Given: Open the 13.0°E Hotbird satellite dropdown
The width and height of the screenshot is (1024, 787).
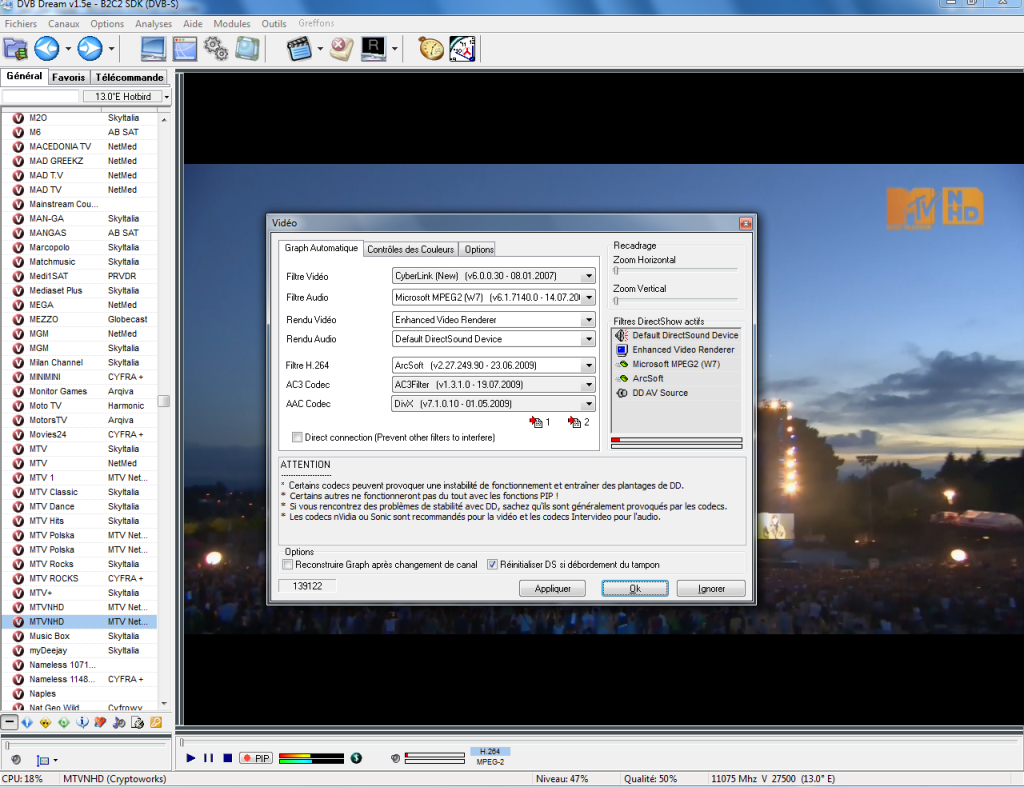Looking at the screenshot, I should point(167,97).
